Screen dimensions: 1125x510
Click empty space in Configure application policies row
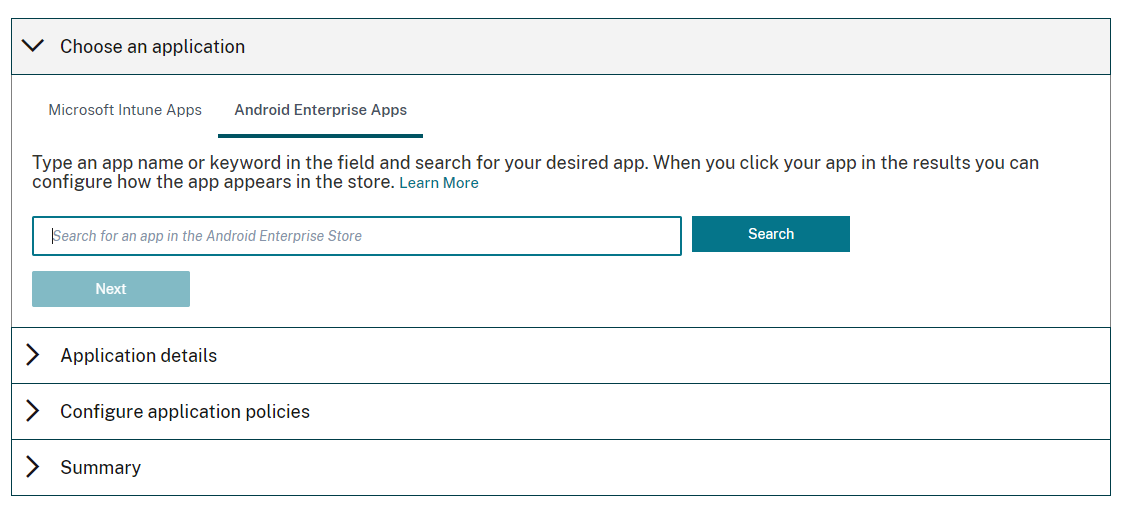(x=700, y=412)
